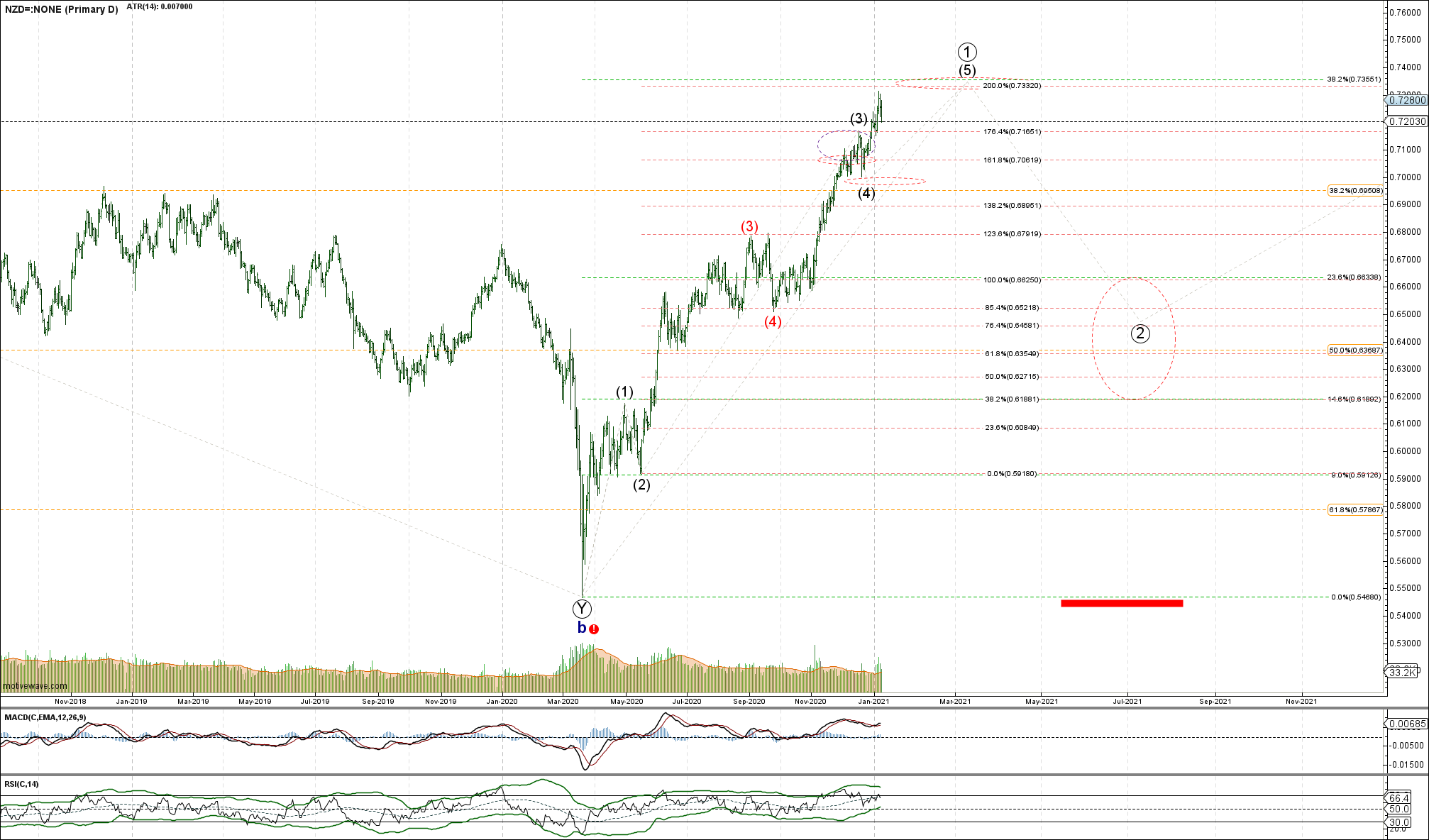Select the circled 1 primary wave label

(966, 52)
